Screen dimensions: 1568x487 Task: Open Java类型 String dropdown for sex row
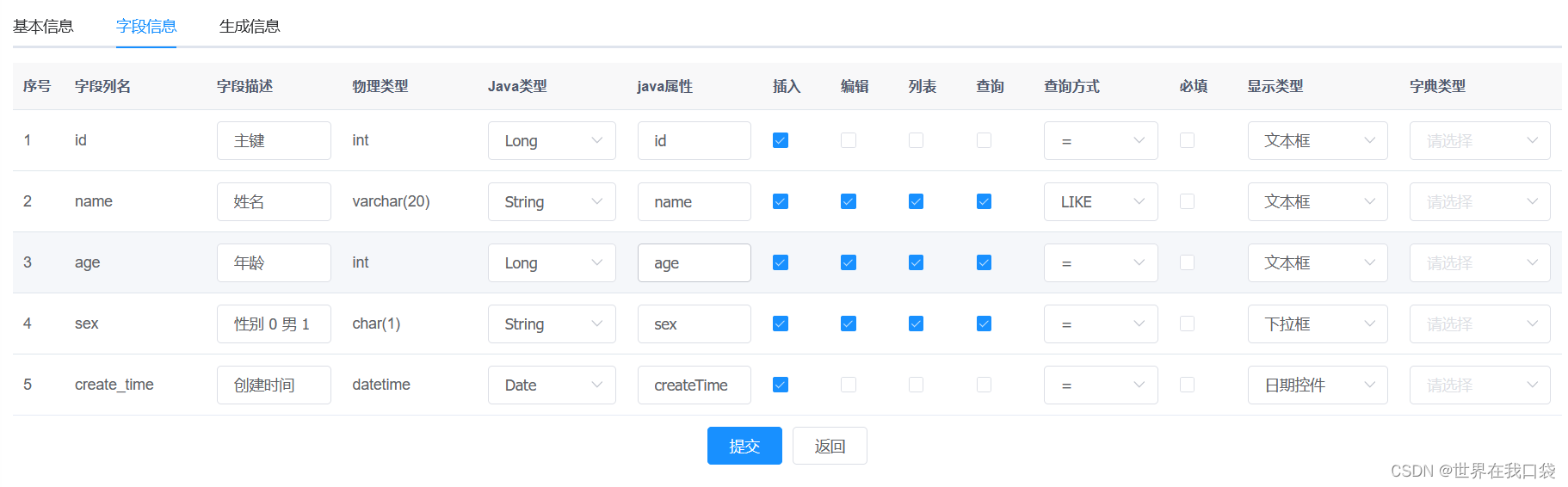(x=552, y=324)
